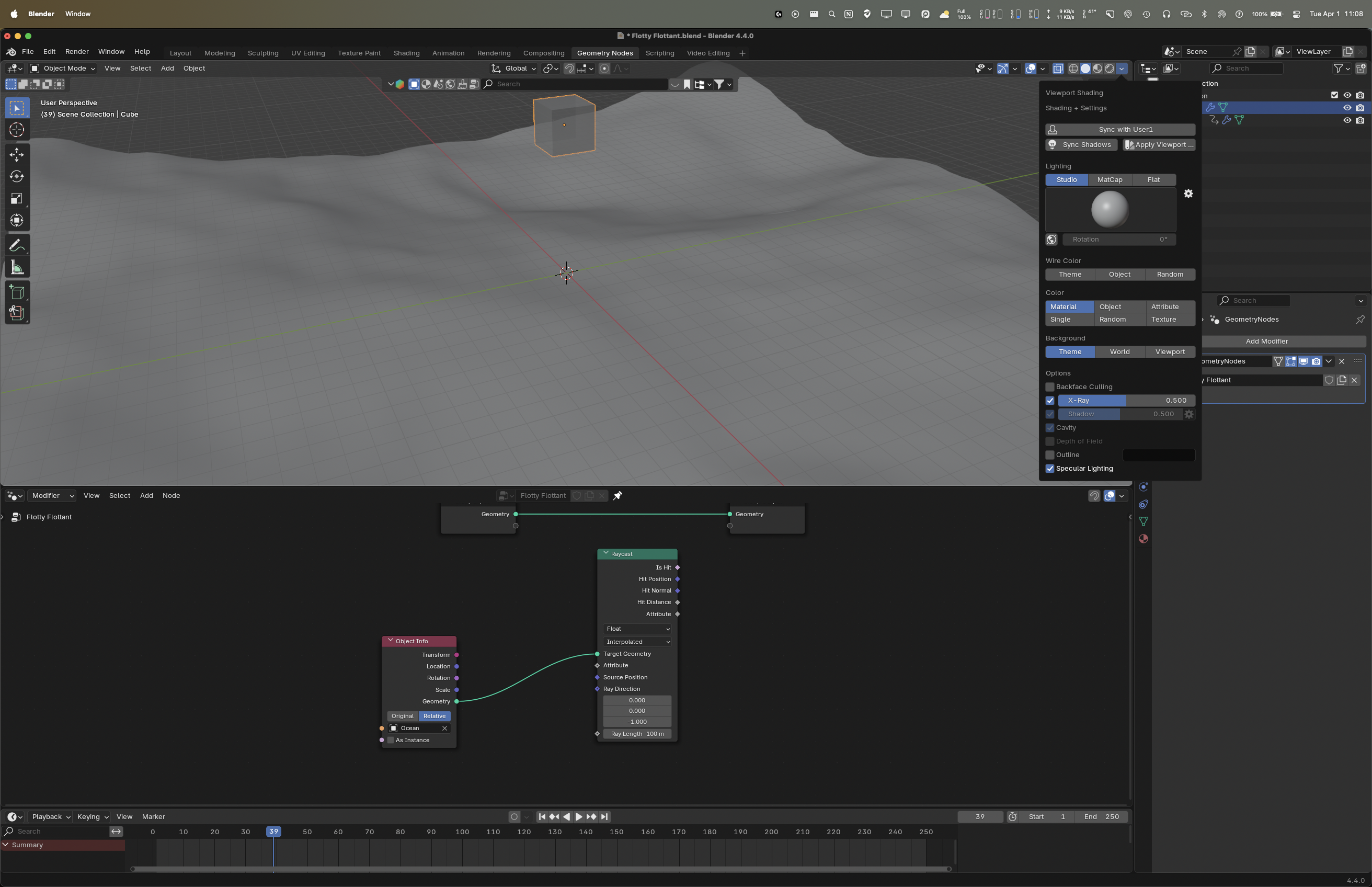Jump to timeline end frame
This screenshot has width=1372, height=887.
[604, 817]
